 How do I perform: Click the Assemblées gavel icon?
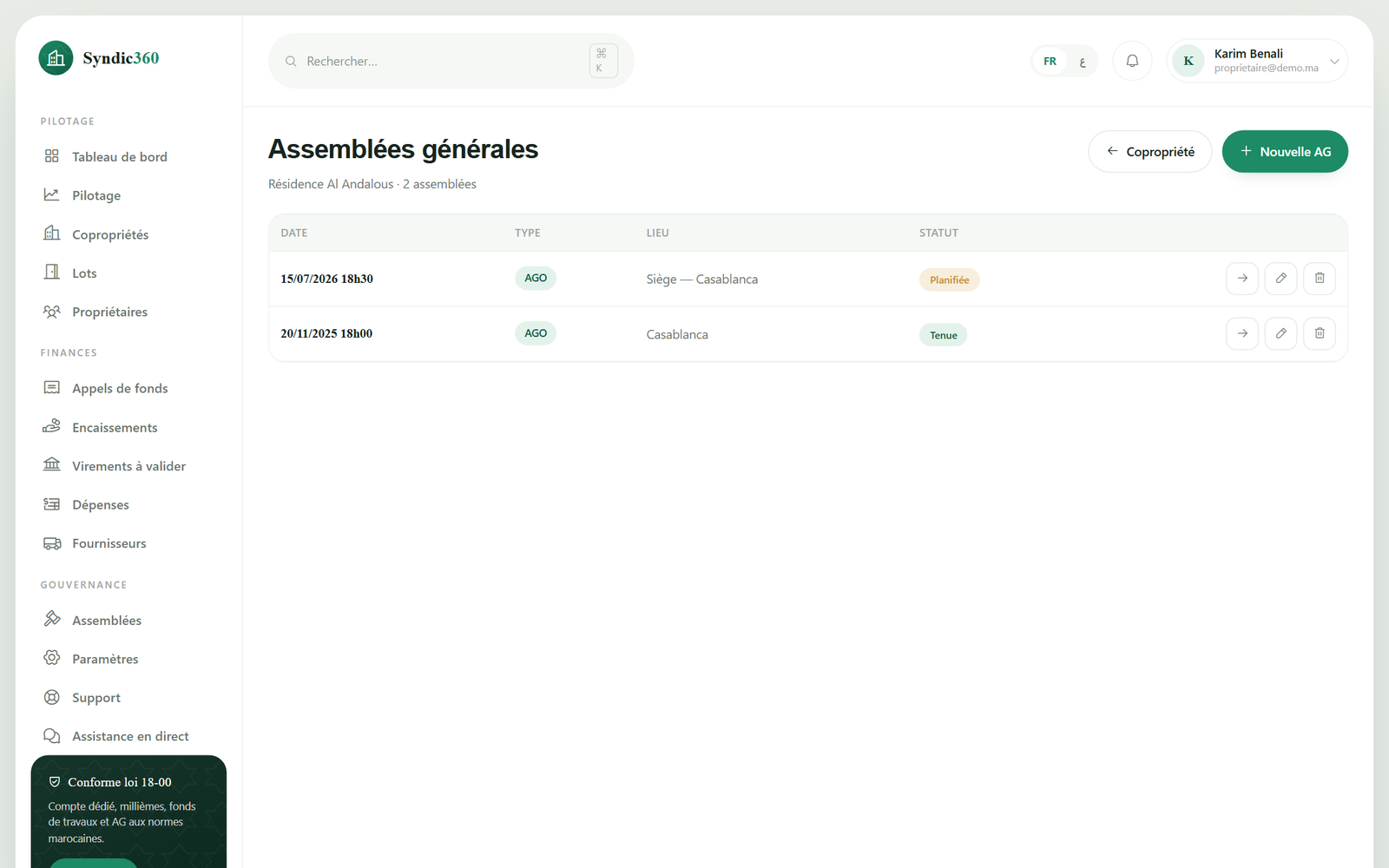click(52, 619)
